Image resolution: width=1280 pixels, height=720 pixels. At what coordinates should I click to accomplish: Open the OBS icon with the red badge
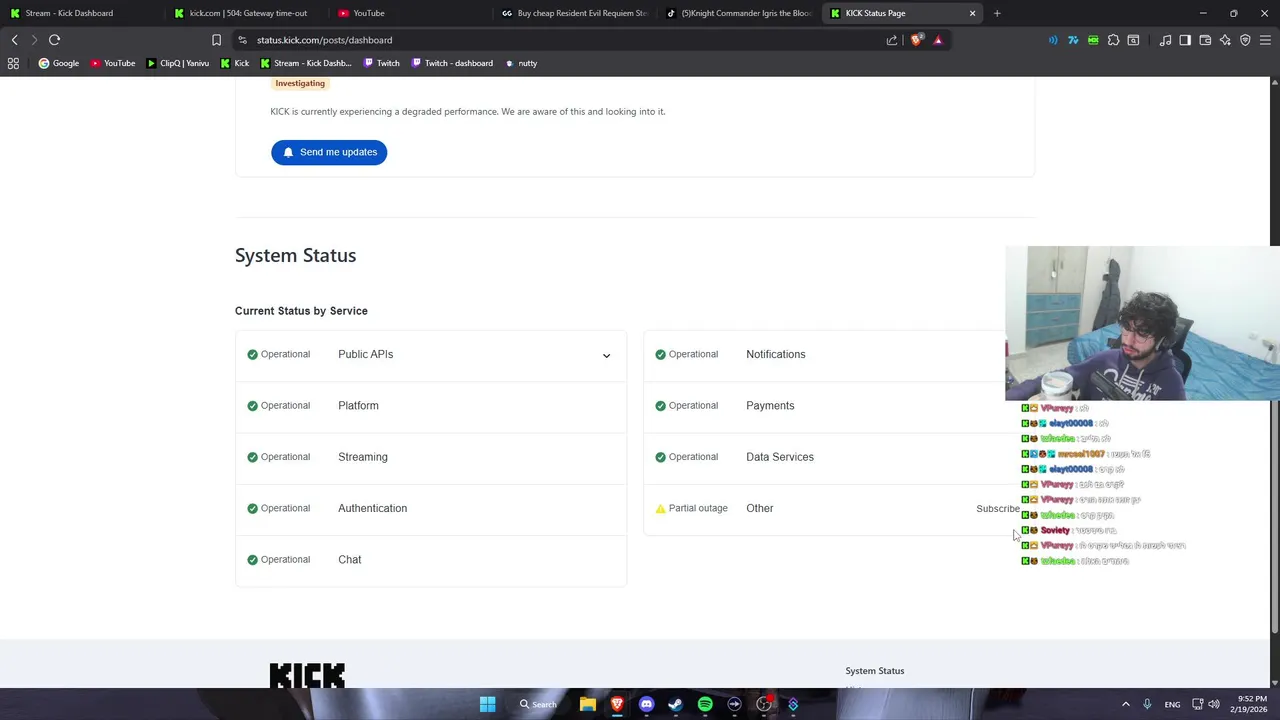pos(764,704)
